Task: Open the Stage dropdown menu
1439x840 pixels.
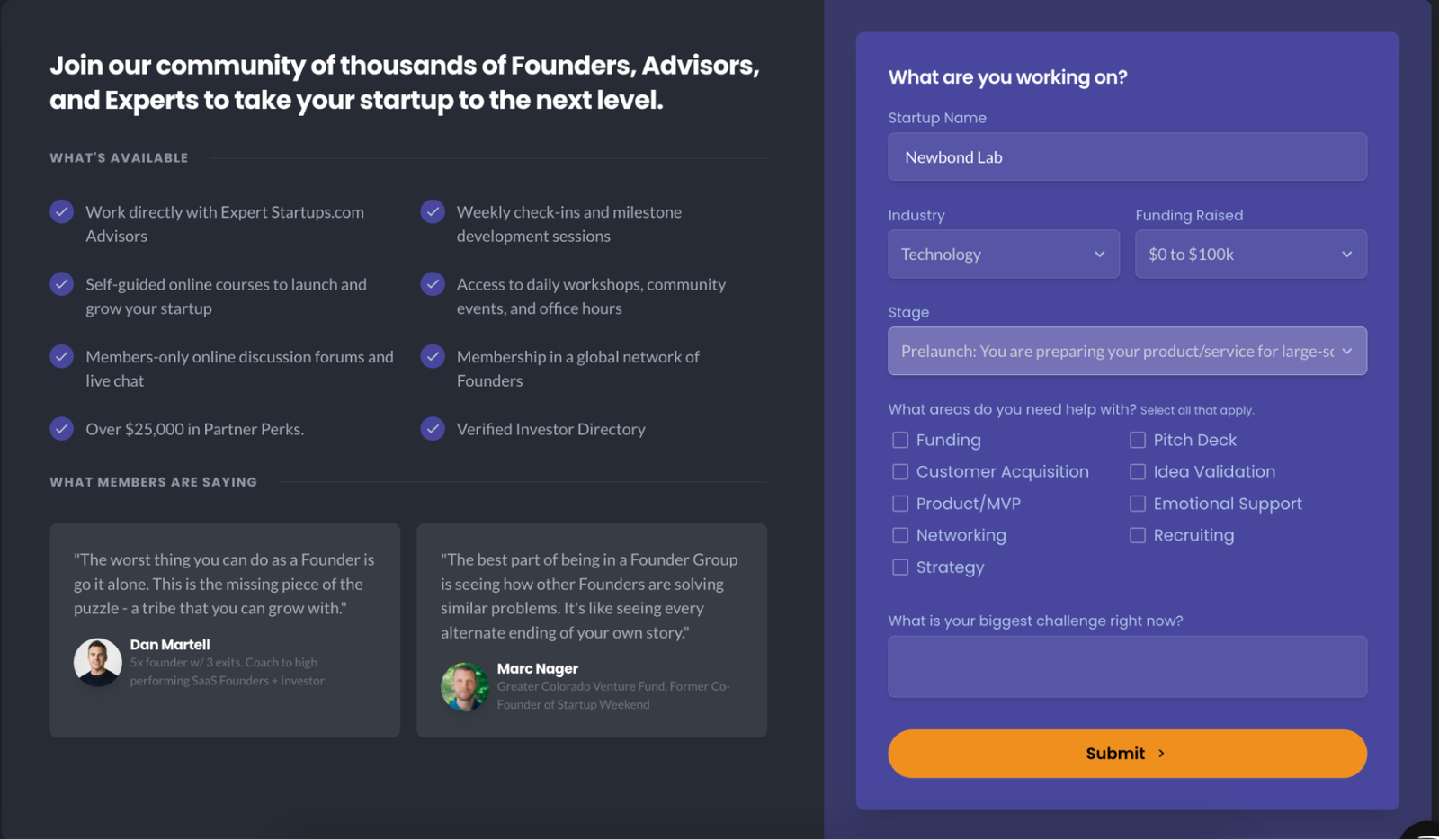Action: 1127,351
